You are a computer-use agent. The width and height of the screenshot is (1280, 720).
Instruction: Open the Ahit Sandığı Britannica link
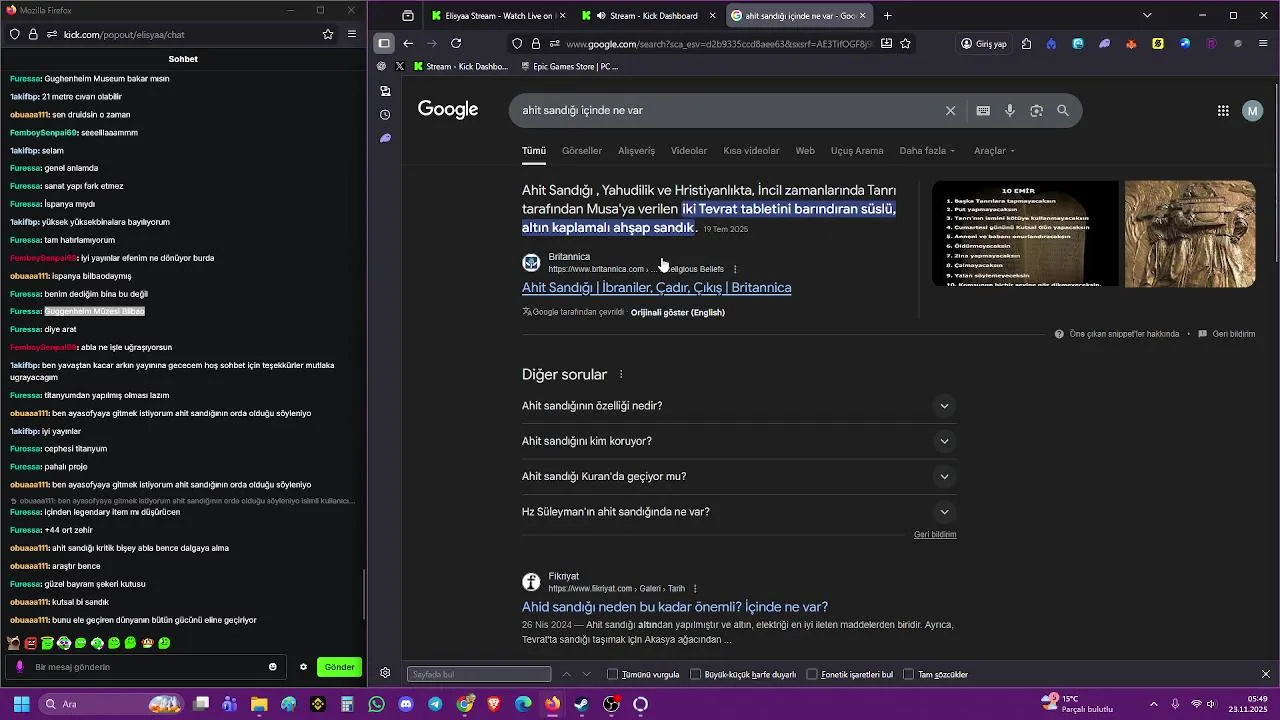tap(656, 288)
